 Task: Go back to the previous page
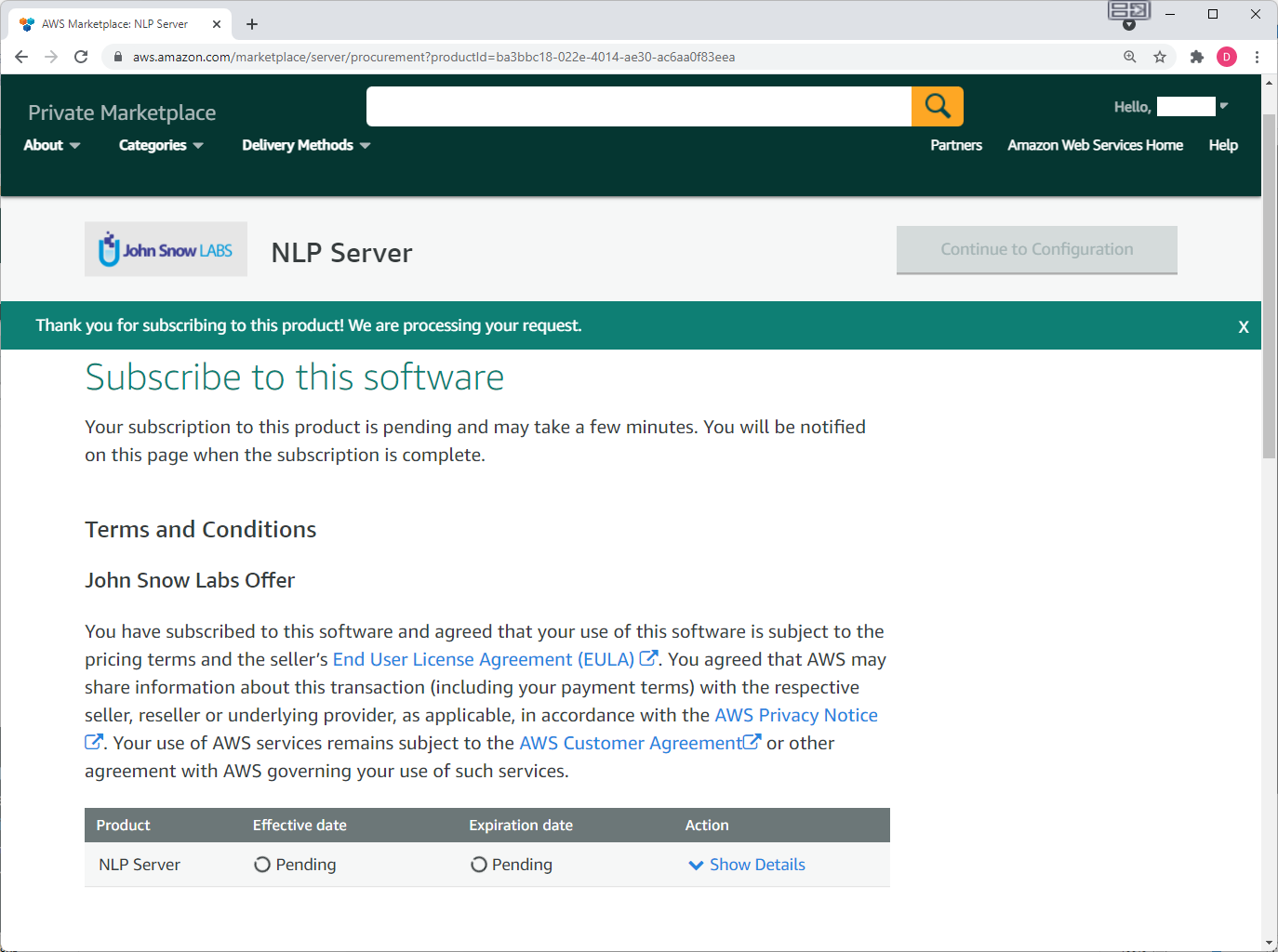(21, 57)
